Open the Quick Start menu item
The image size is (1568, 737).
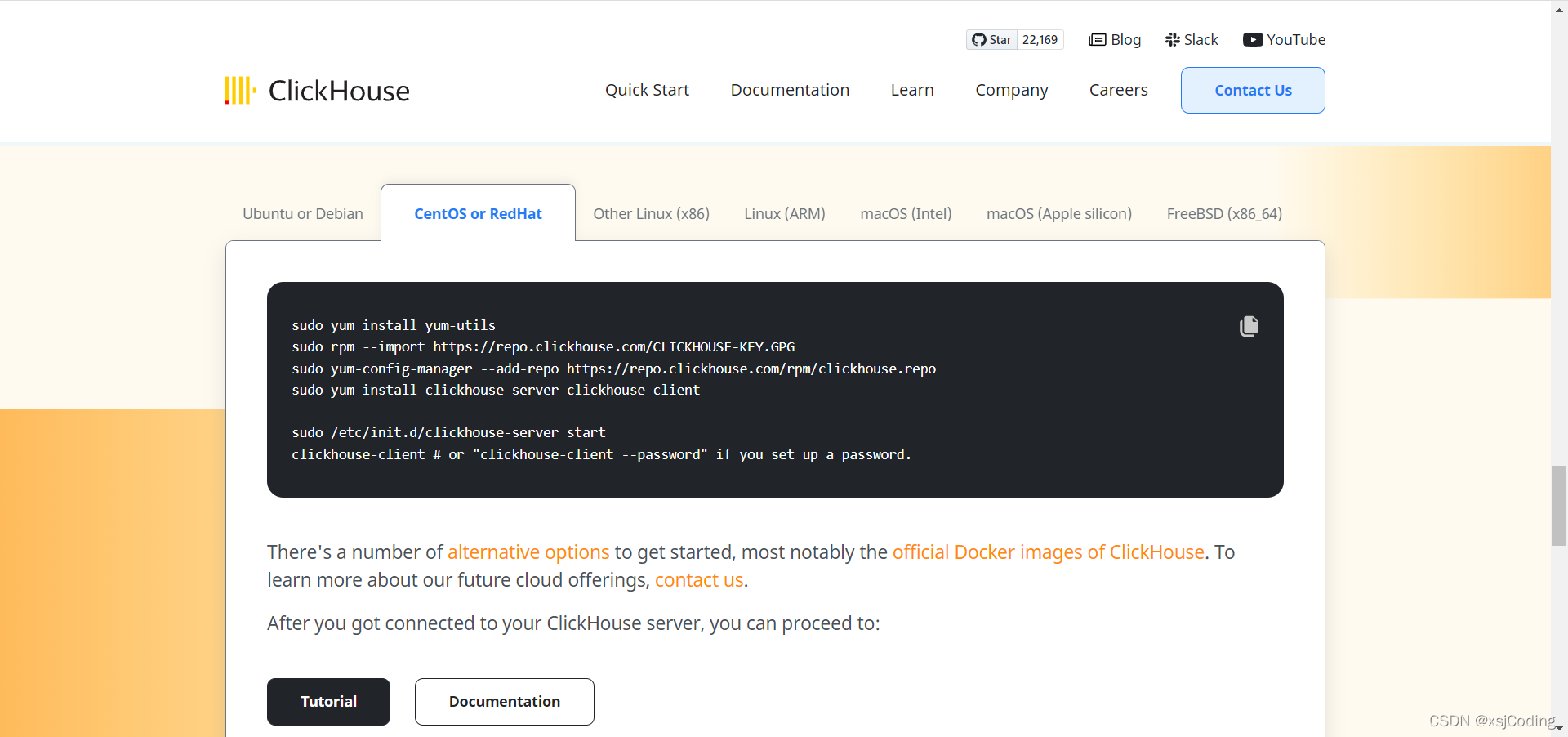point(647,90)
